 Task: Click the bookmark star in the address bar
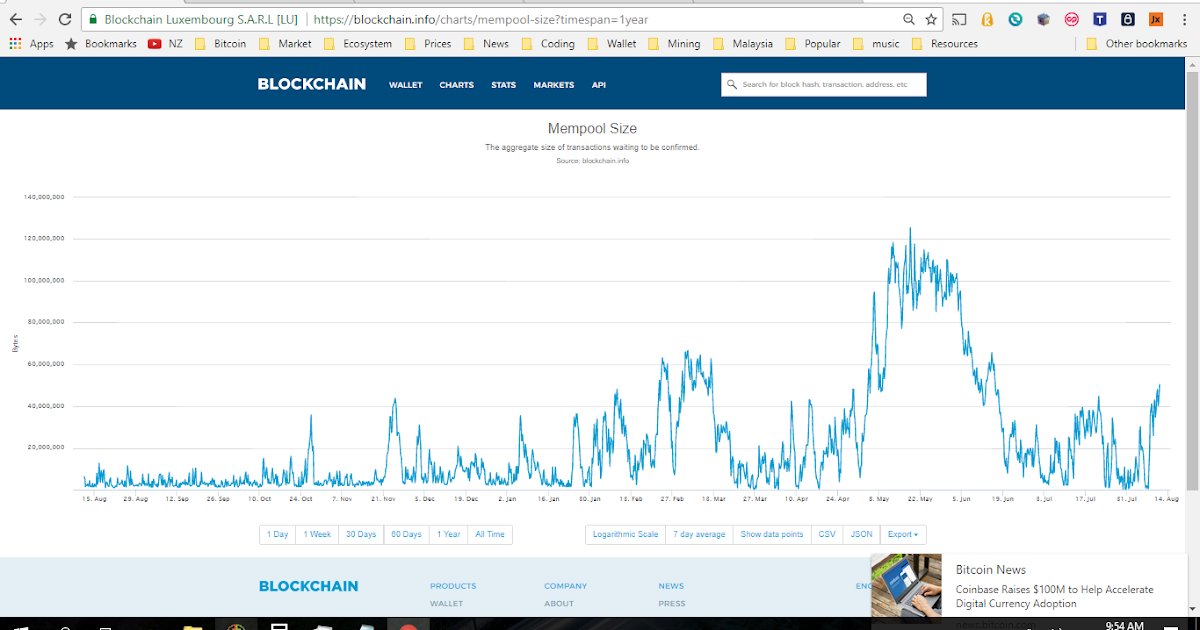[932, 18]
